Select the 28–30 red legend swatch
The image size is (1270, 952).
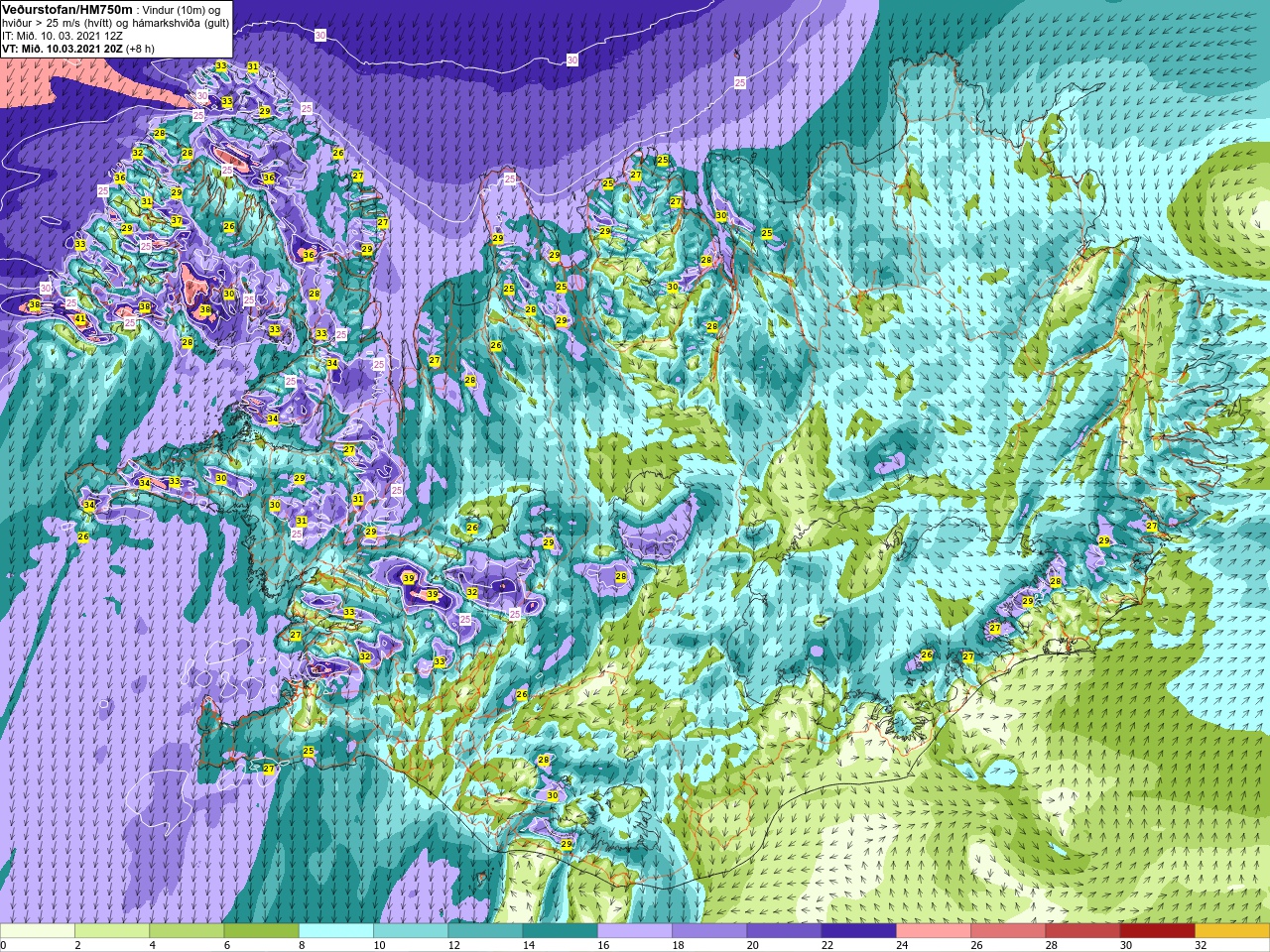point(1082,931)
